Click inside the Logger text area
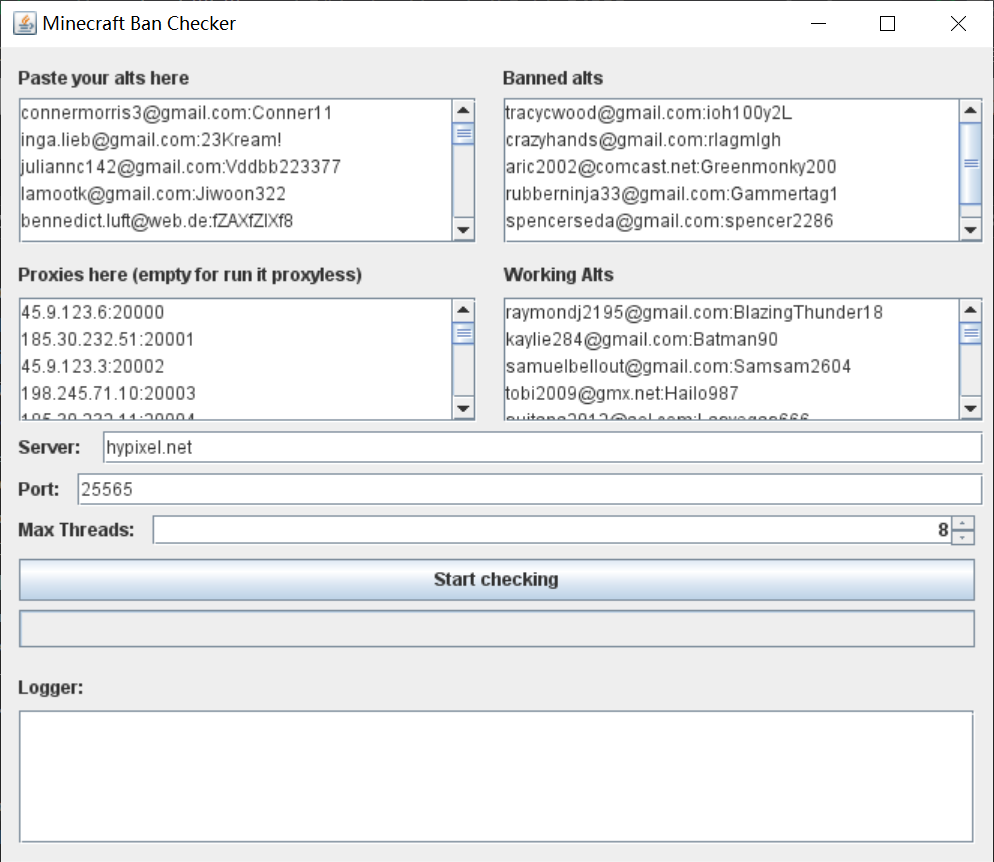Screen dimensions: 994x862 tap(496, 776)
